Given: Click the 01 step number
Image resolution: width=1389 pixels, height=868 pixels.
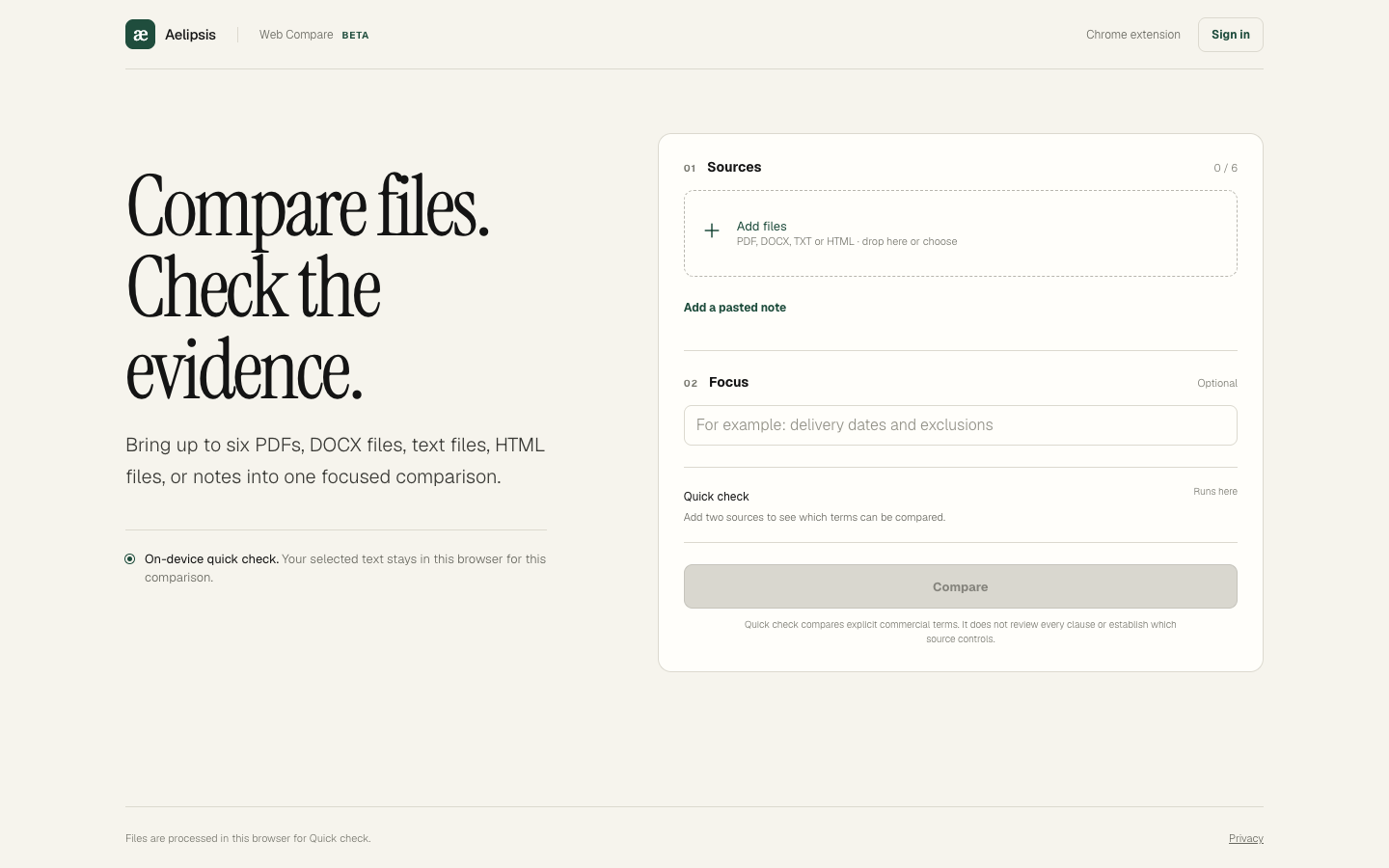Looking at the screenshot, I should (x=690, y=168).
